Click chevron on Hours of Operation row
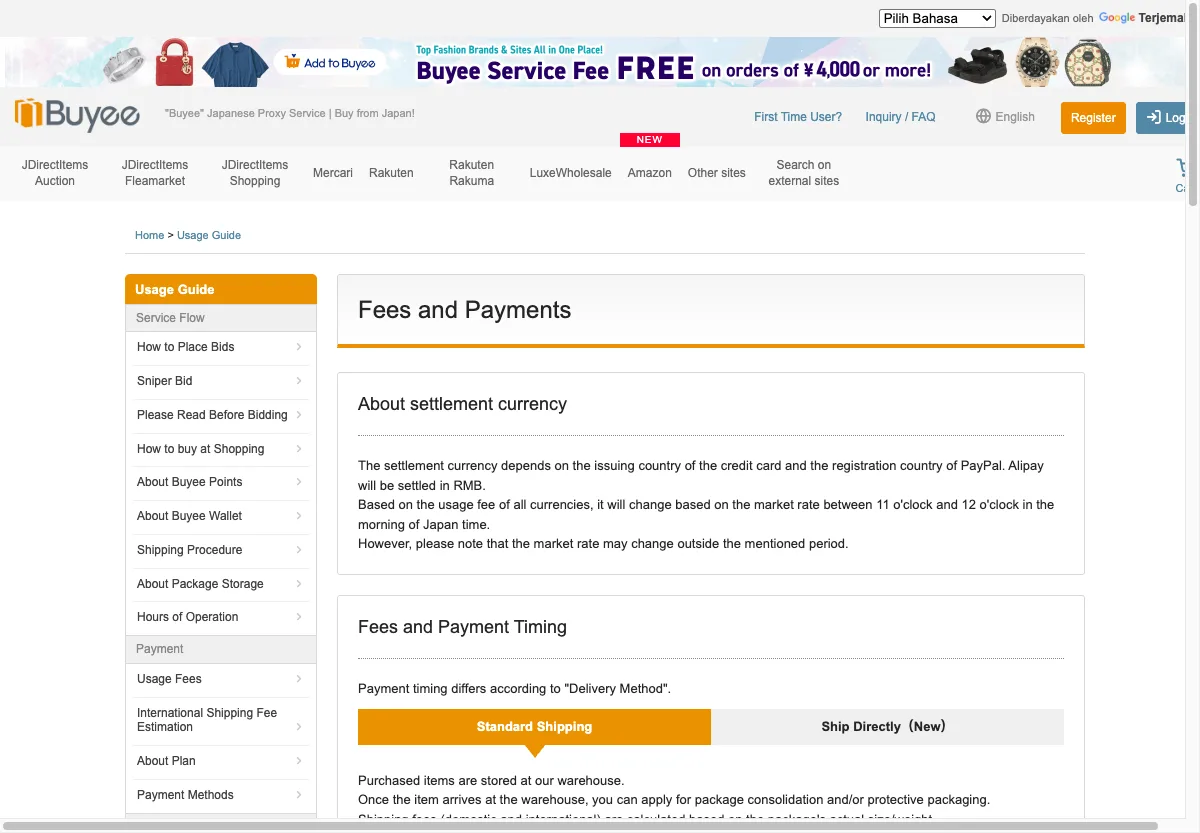The height and width of the screenshot is (833, 1200). pos(299,617)
